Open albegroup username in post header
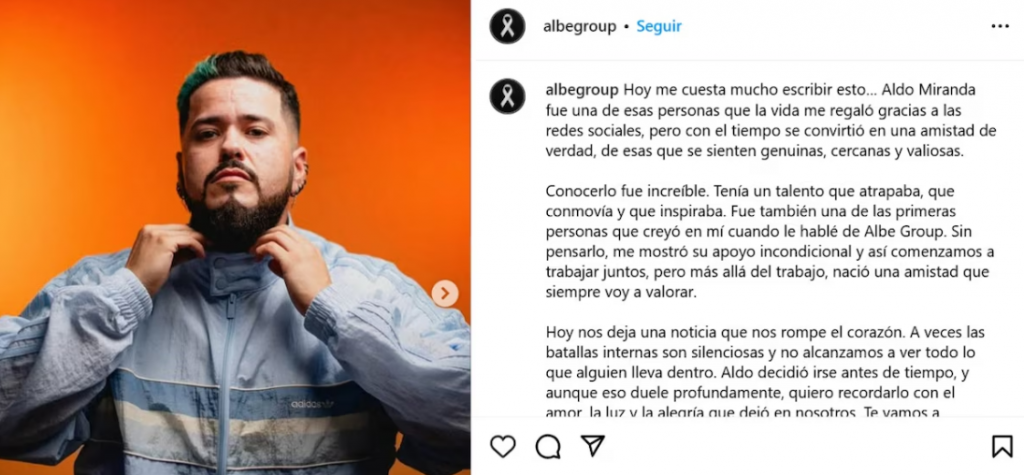The height and width of the screenshot is (475, 1024). (579, 26)
